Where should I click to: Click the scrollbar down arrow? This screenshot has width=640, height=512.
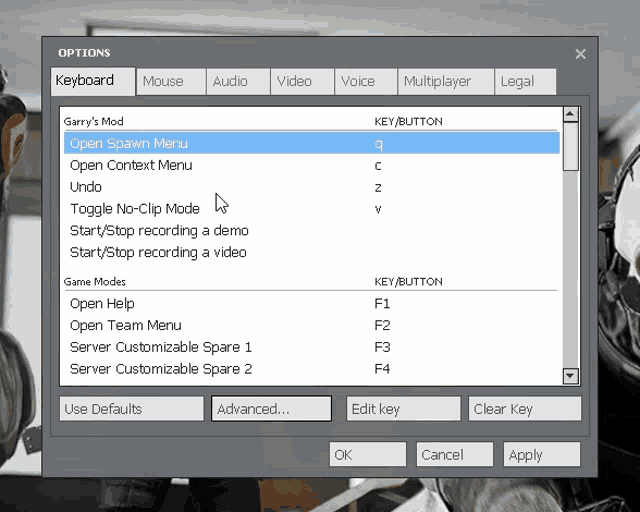coord(570,376)
